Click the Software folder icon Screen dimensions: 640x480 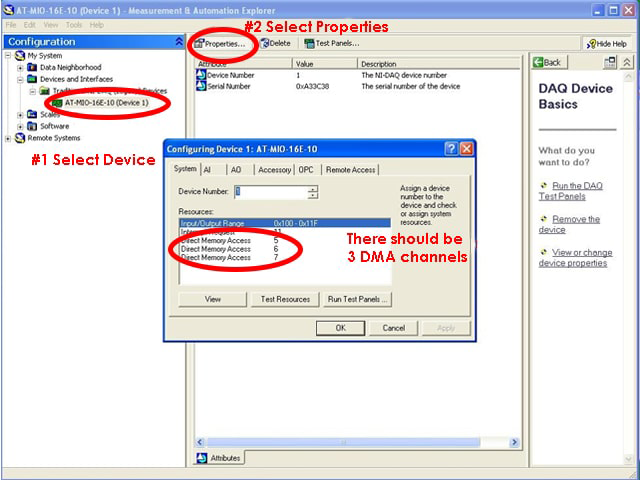click(32, 126)
